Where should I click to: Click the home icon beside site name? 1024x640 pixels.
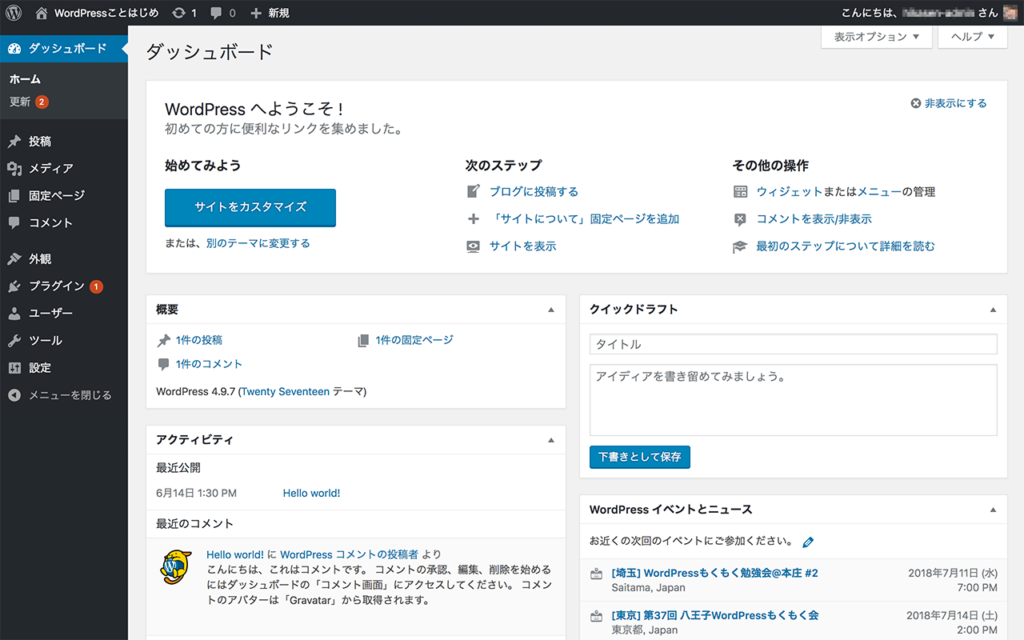click(41, 13)
